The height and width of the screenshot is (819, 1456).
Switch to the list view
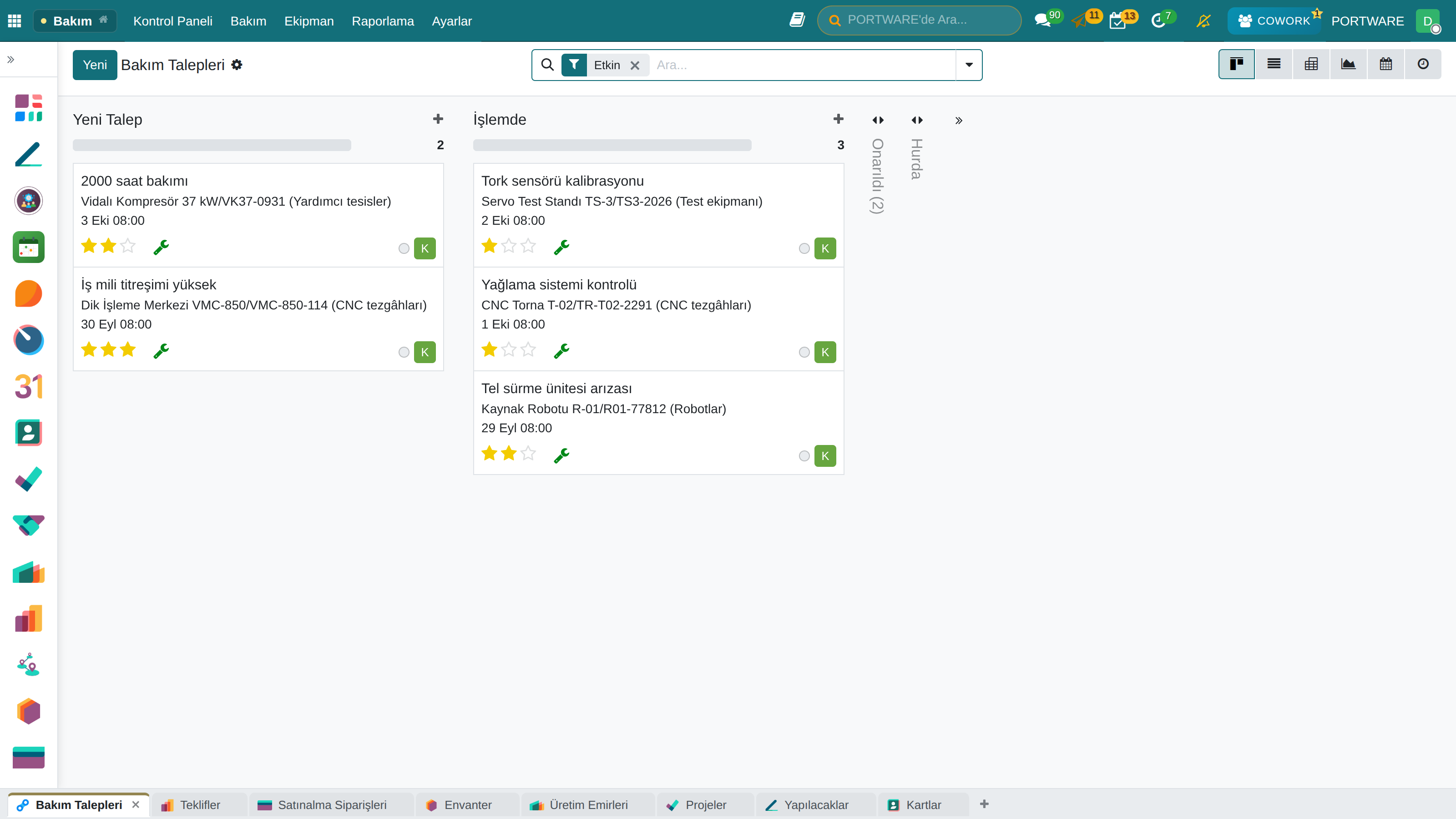tap(1274, 64)
